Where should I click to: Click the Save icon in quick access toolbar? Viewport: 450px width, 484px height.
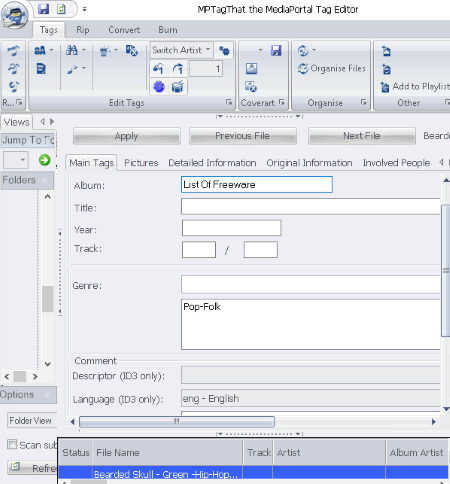[x=44, y=9]
